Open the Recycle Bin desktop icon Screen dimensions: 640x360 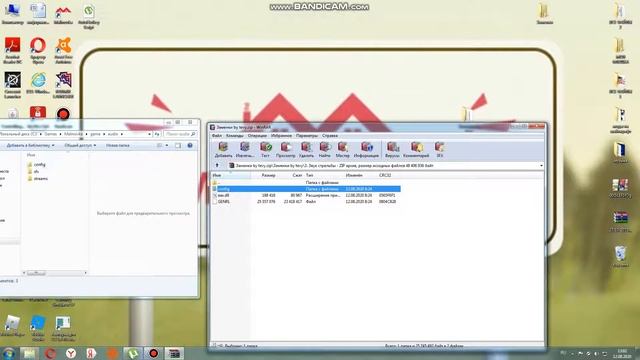[620, 256]
